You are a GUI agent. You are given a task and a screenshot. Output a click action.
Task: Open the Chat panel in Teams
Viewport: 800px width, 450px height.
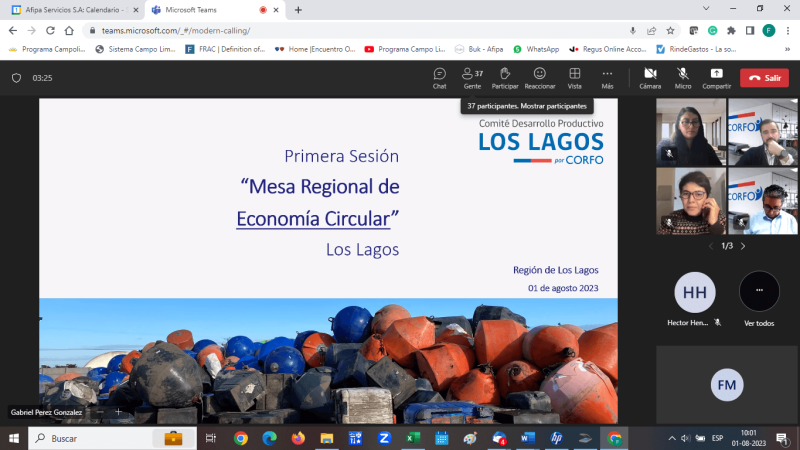click(x=439, y=77)
